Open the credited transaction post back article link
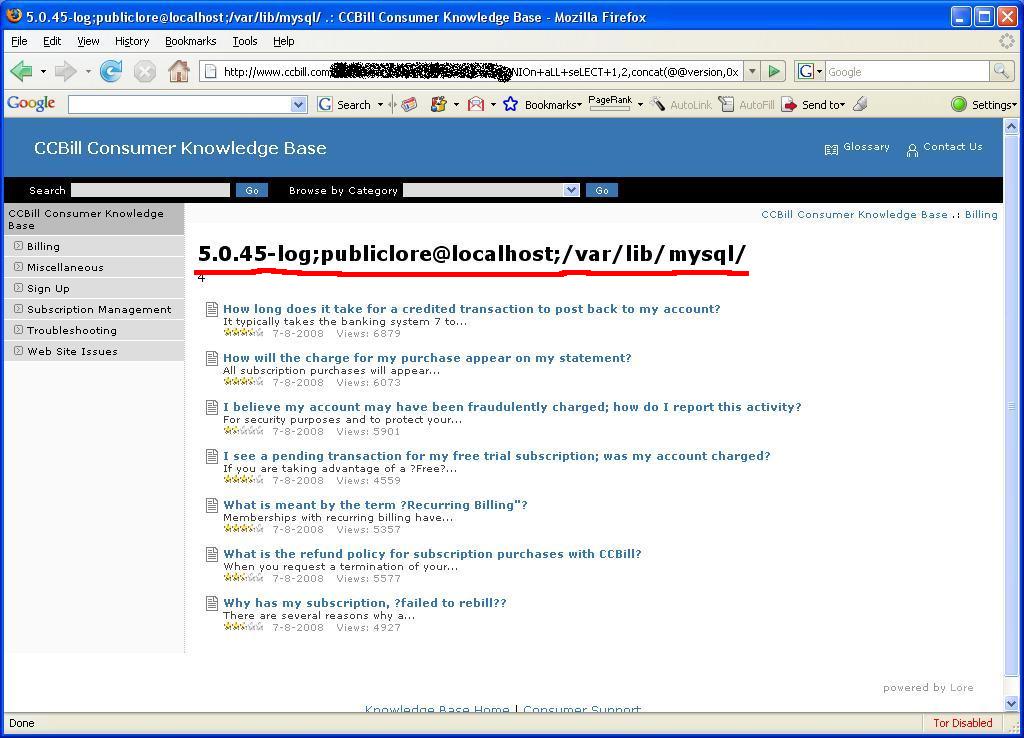 click(472, 309)
